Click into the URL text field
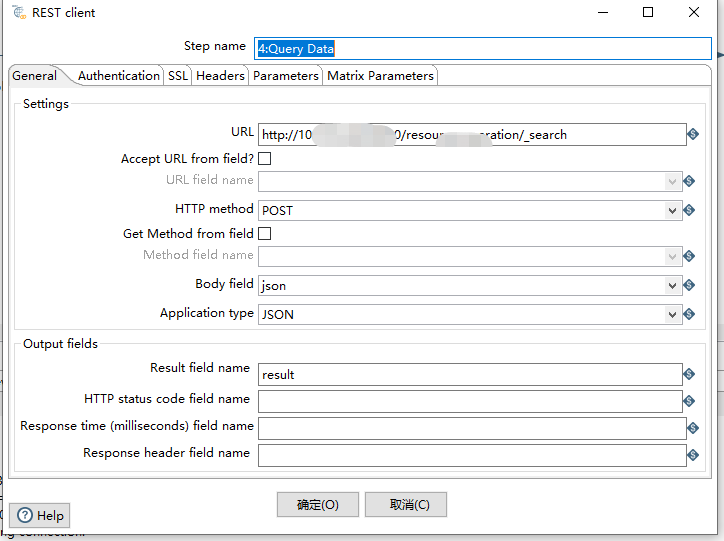Viewport: 724px width, 541px height. [472, 135]
